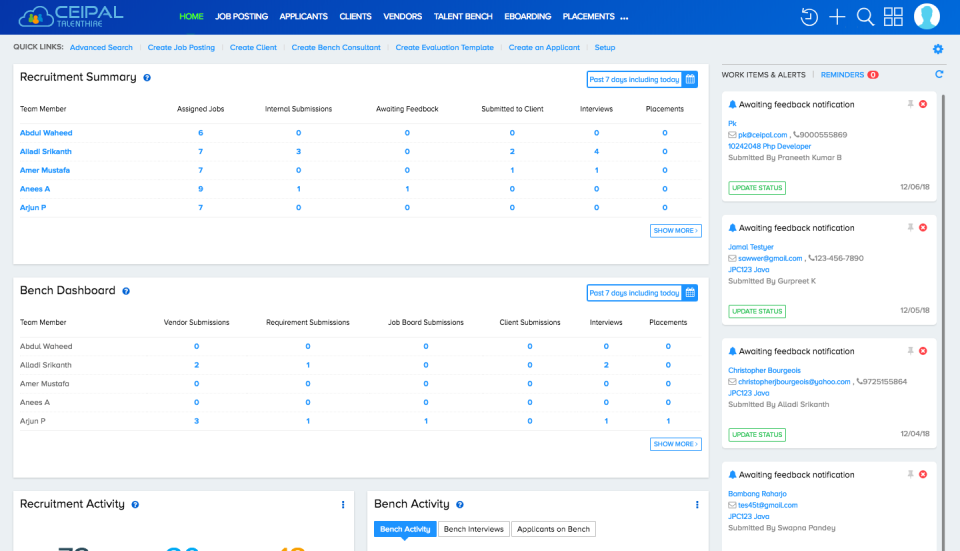Switch to the Reminders tab

(x=842, y=75)
